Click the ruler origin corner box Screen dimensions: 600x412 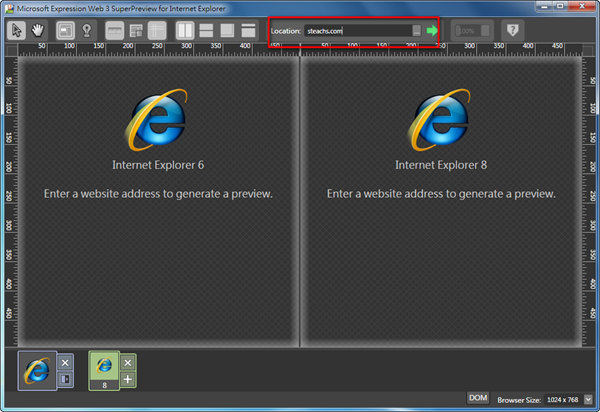[x=12, y=50]
